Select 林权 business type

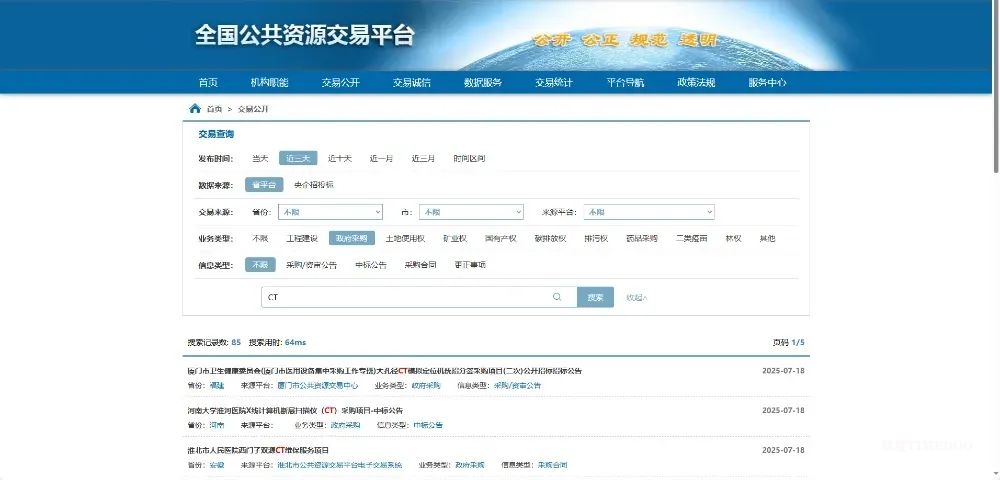coord(733,238)
